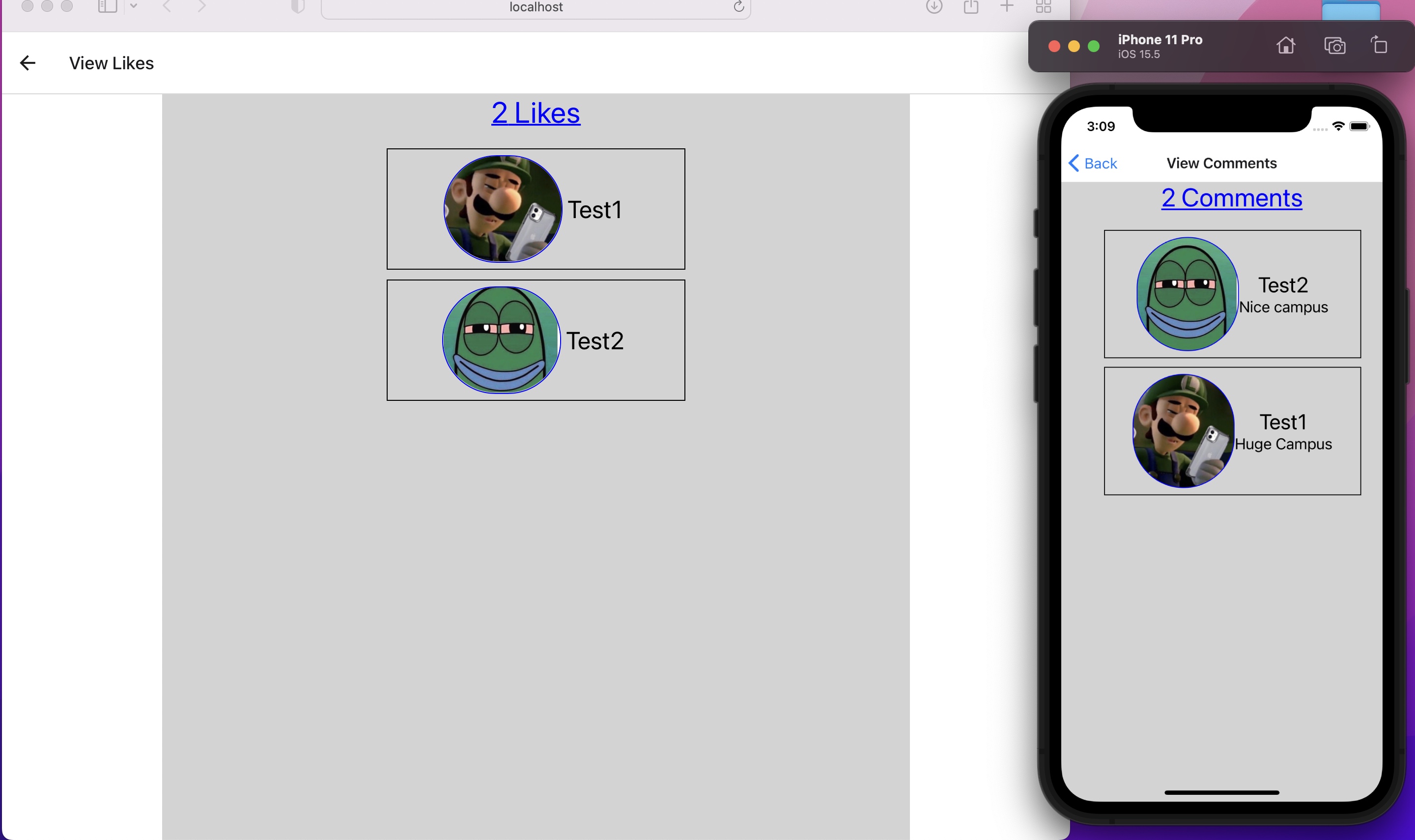Open a new tab with the plus icon
Screen dimensions: 1415x840
pos(1008,7)
